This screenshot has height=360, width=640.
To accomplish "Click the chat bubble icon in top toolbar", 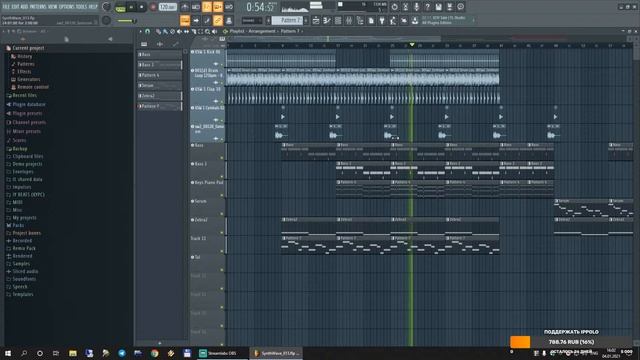I will (460, 7).
